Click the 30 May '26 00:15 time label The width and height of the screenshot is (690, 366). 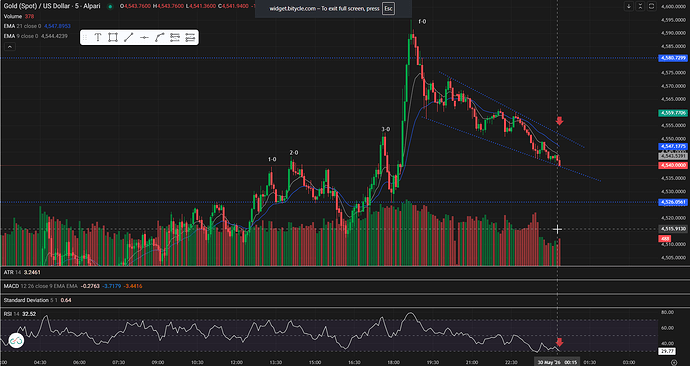(x=557, y=362)
